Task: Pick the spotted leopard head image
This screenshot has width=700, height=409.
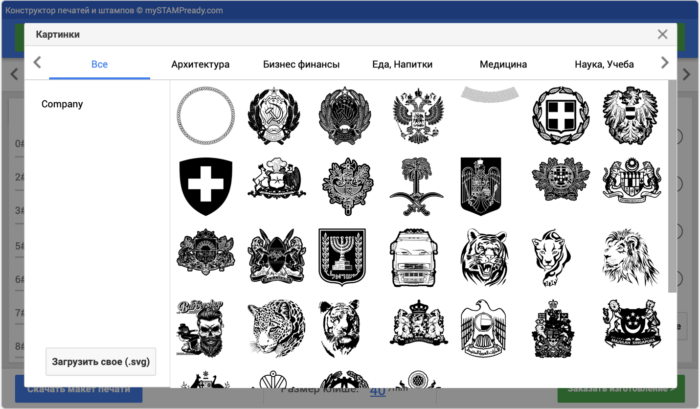Action: pos(276,328)
